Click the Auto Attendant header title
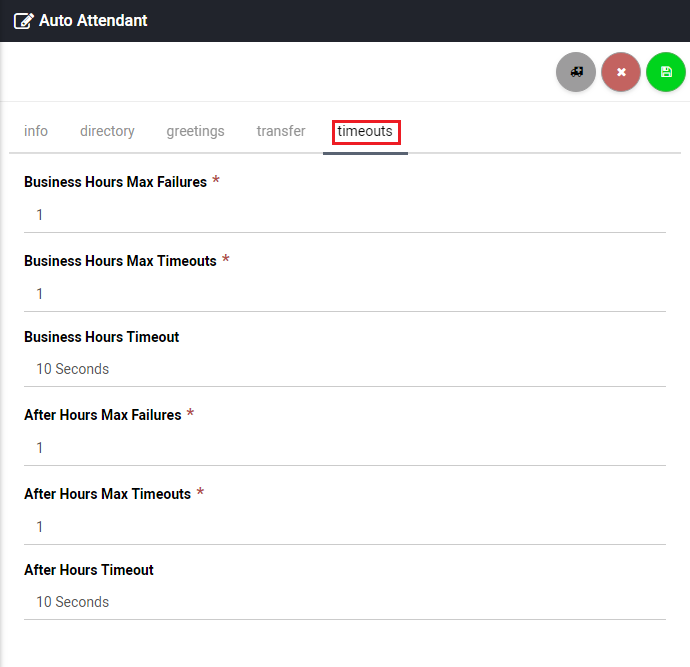Image resolution: width=690 pixels, height=667 pixels. coord(93,21)
